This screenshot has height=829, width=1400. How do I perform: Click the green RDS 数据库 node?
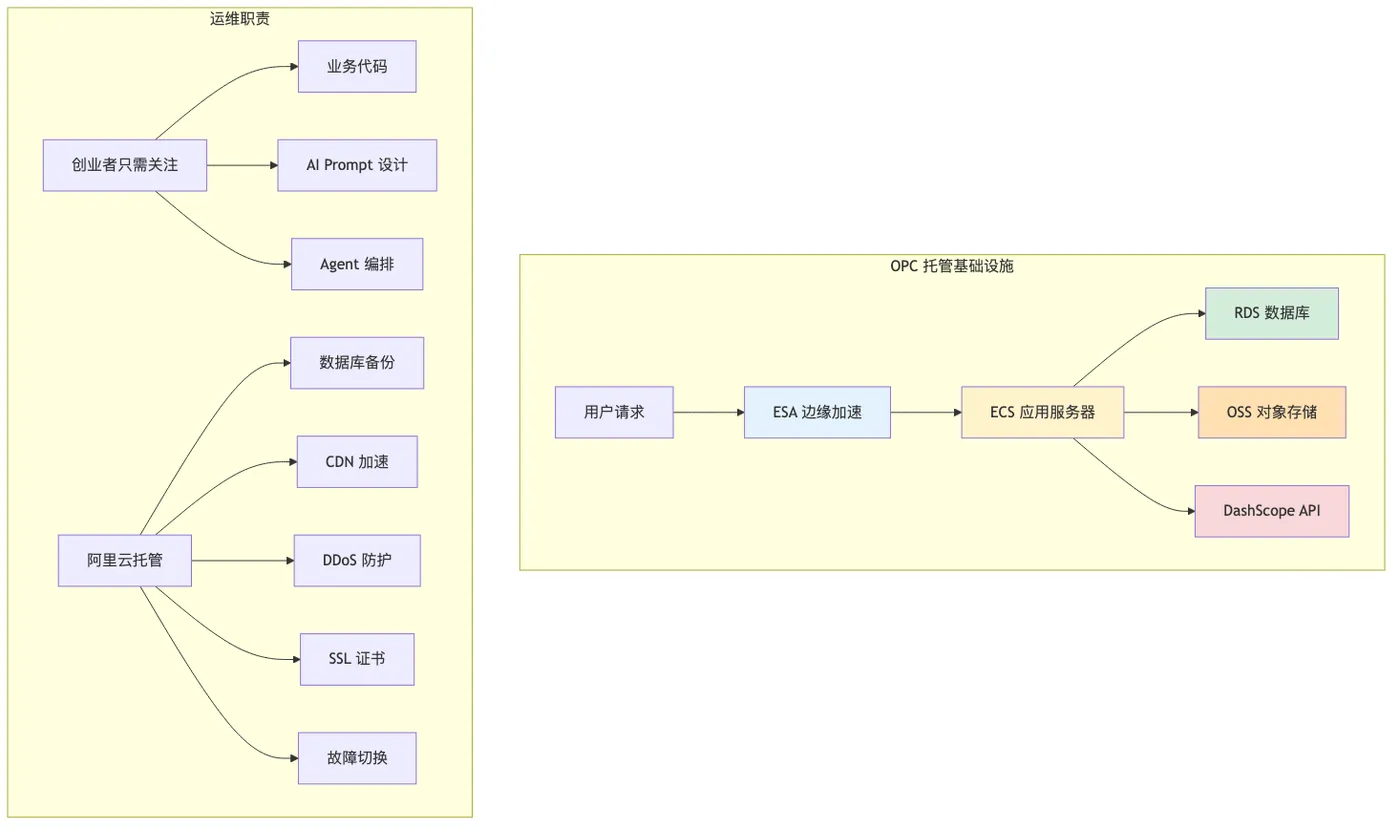pos(1272,313)
